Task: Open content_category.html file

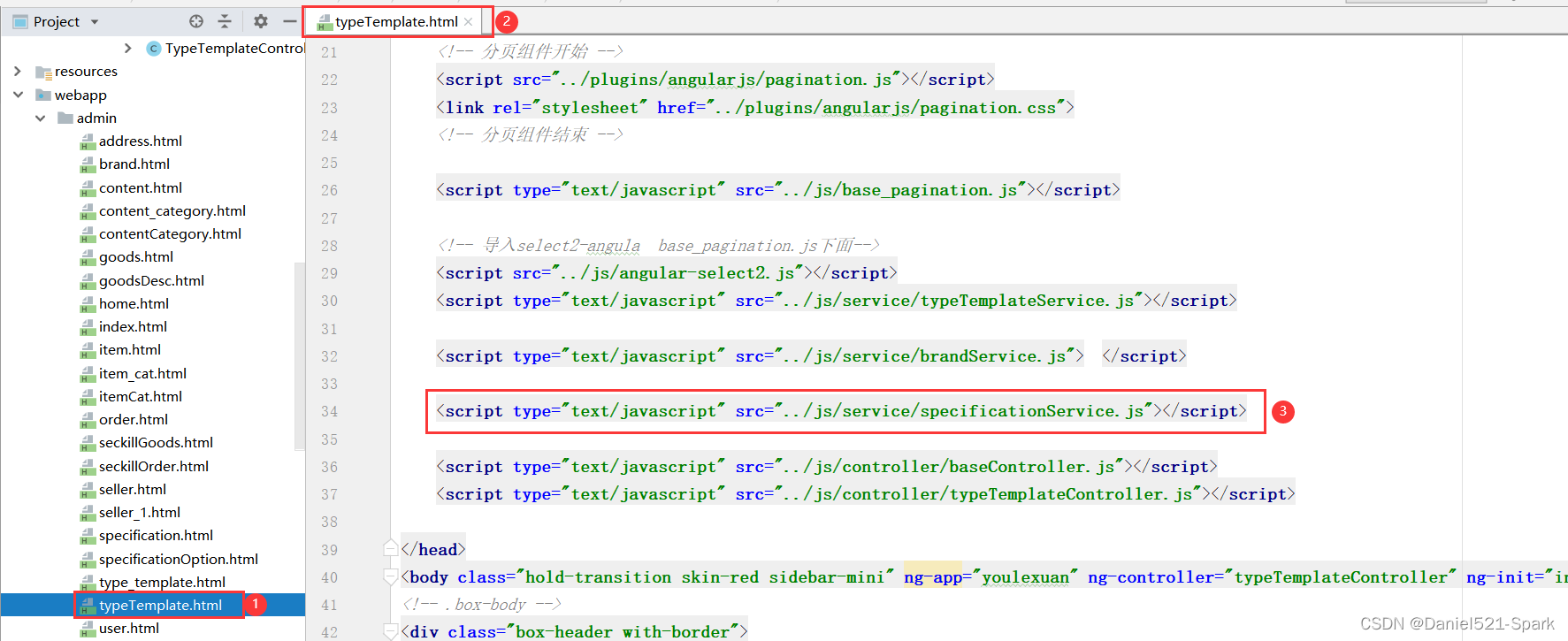Action: pos(172,210)
